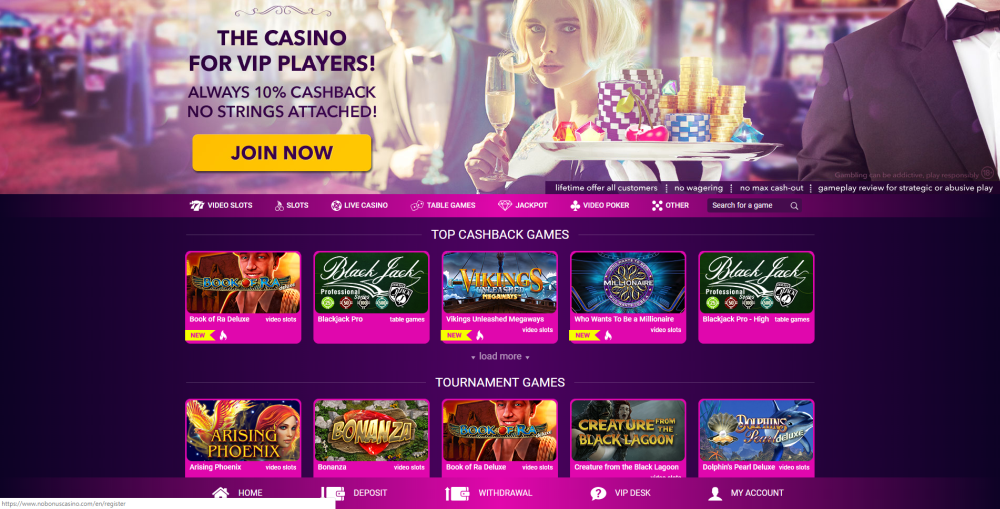Select the Live Casino chip icon
The width and height of the screenshot is (1000, 509).
click(x=336, y=205)
